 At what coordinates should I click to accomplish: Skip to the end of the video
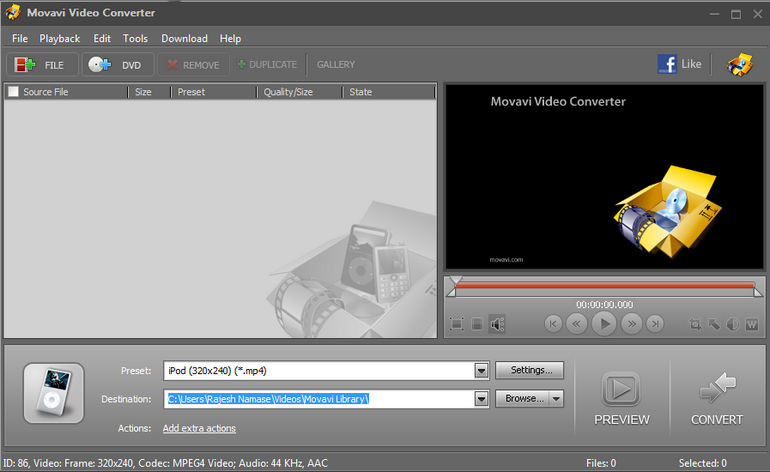(x=655, y=323)
